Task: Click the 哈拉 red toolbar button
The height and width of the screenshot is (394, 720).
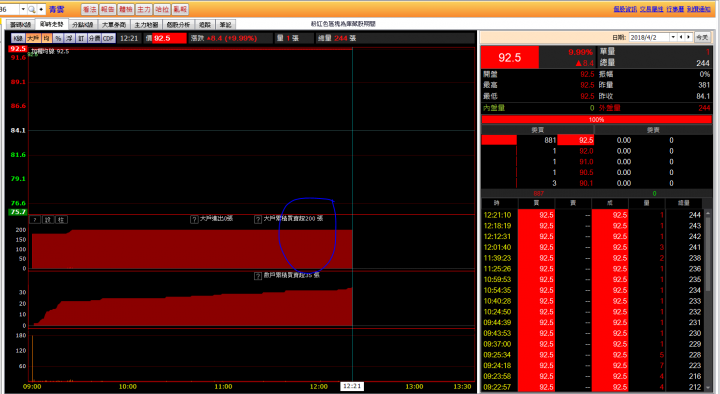Action: (162, 9)
